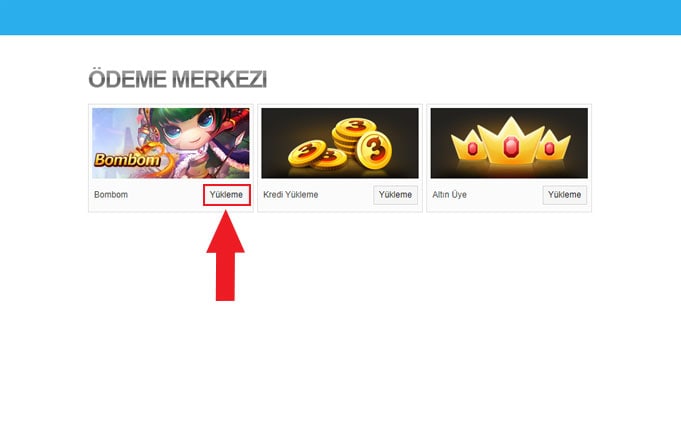Image resolution: width=681 pixels, height=434 pixels.
Task: Click the blue header bar at the top
Action: coord(340,17)
